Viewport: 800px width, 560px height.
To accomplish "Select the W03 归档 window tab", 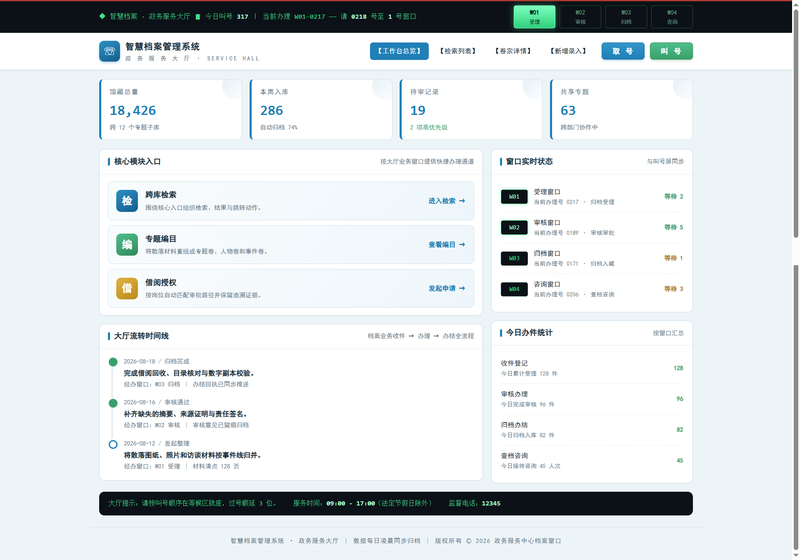I will 626,17.
